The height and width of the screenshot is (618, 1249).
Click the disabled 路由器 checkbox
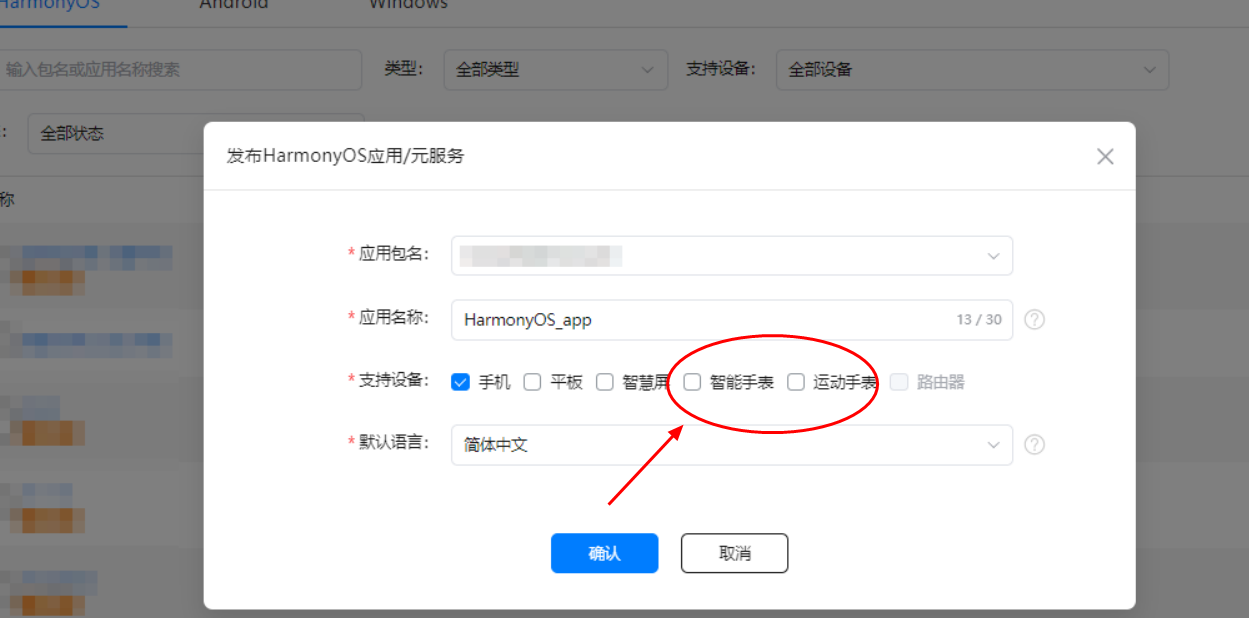[x=899, y=382]
